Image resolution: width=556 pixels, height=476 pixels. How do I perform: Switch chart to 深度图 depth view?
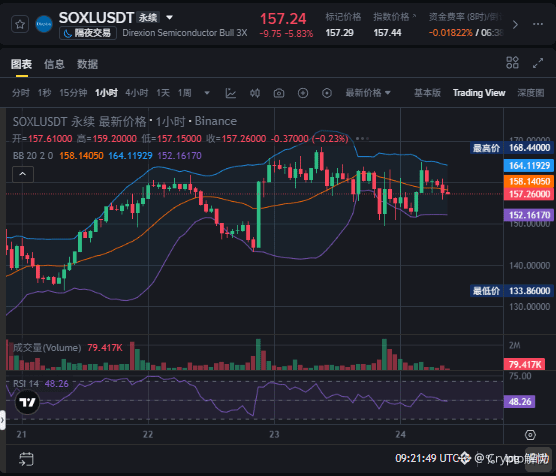(530, 93)
